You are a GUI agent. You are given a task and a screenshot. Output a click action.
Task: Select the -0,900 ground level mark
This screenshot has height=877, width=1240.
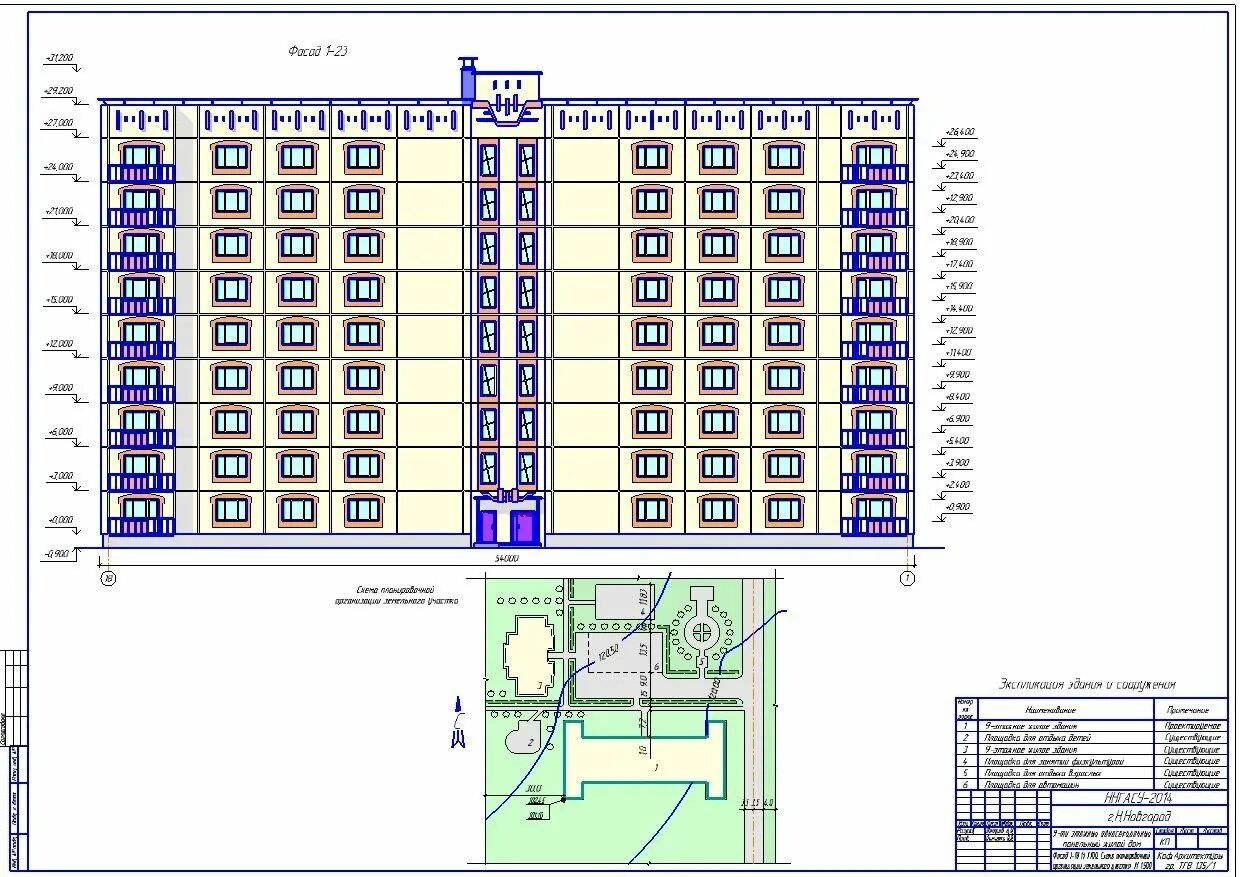click(57, 553)
